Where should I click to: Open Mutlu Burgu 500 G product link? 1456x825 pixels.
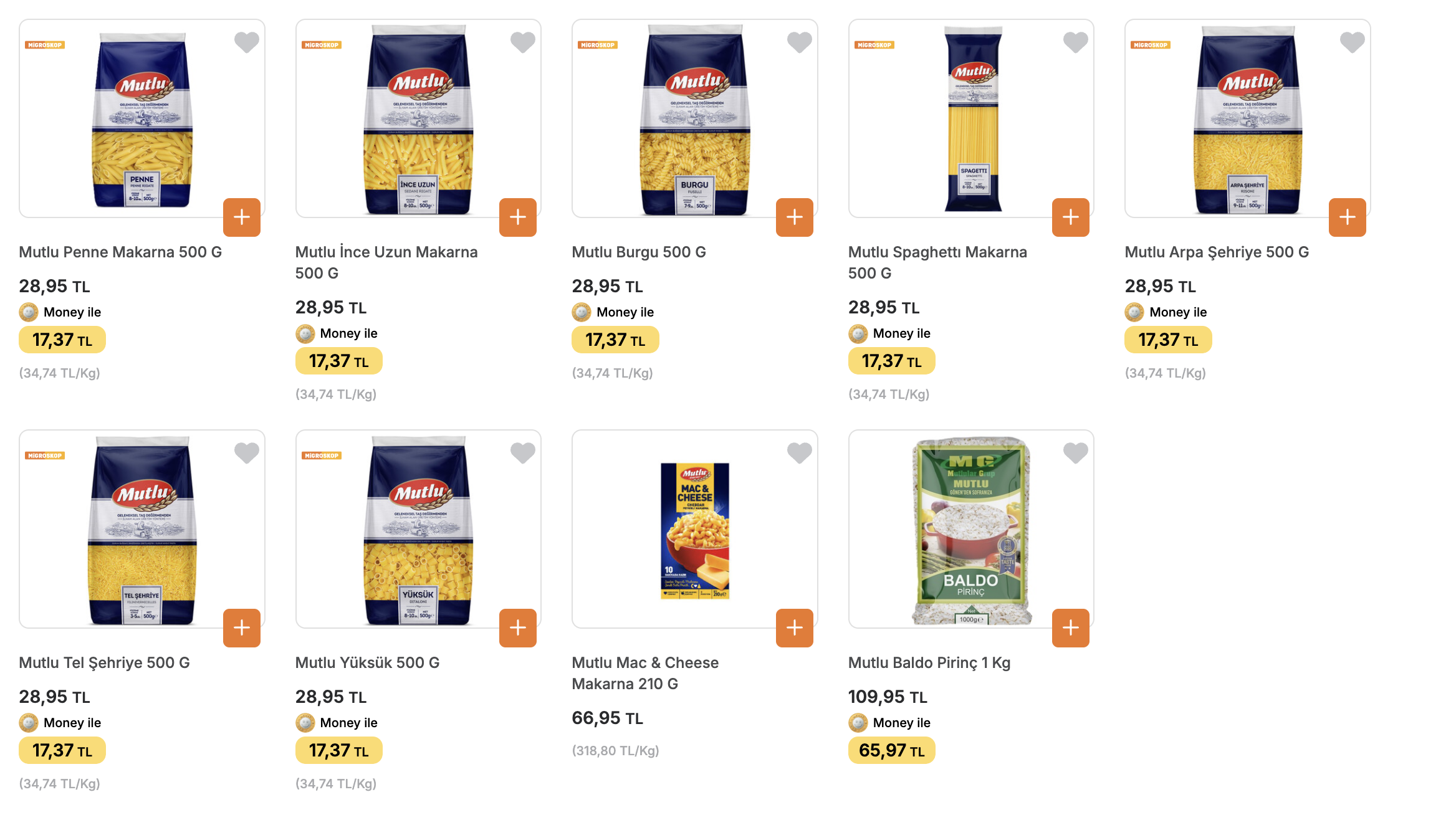(x=639, y=252)
